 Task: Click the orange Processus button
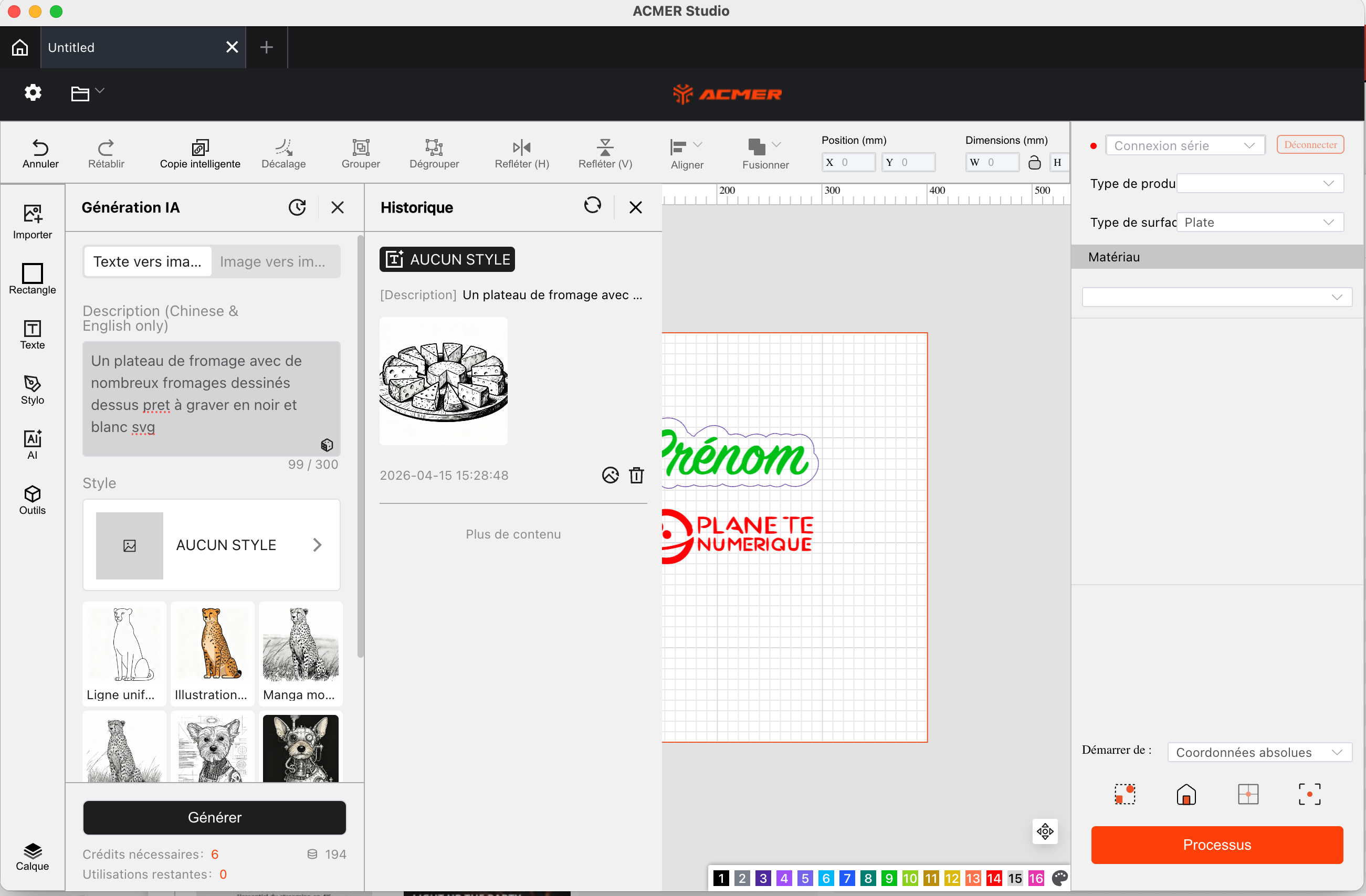pos(1217,845)
